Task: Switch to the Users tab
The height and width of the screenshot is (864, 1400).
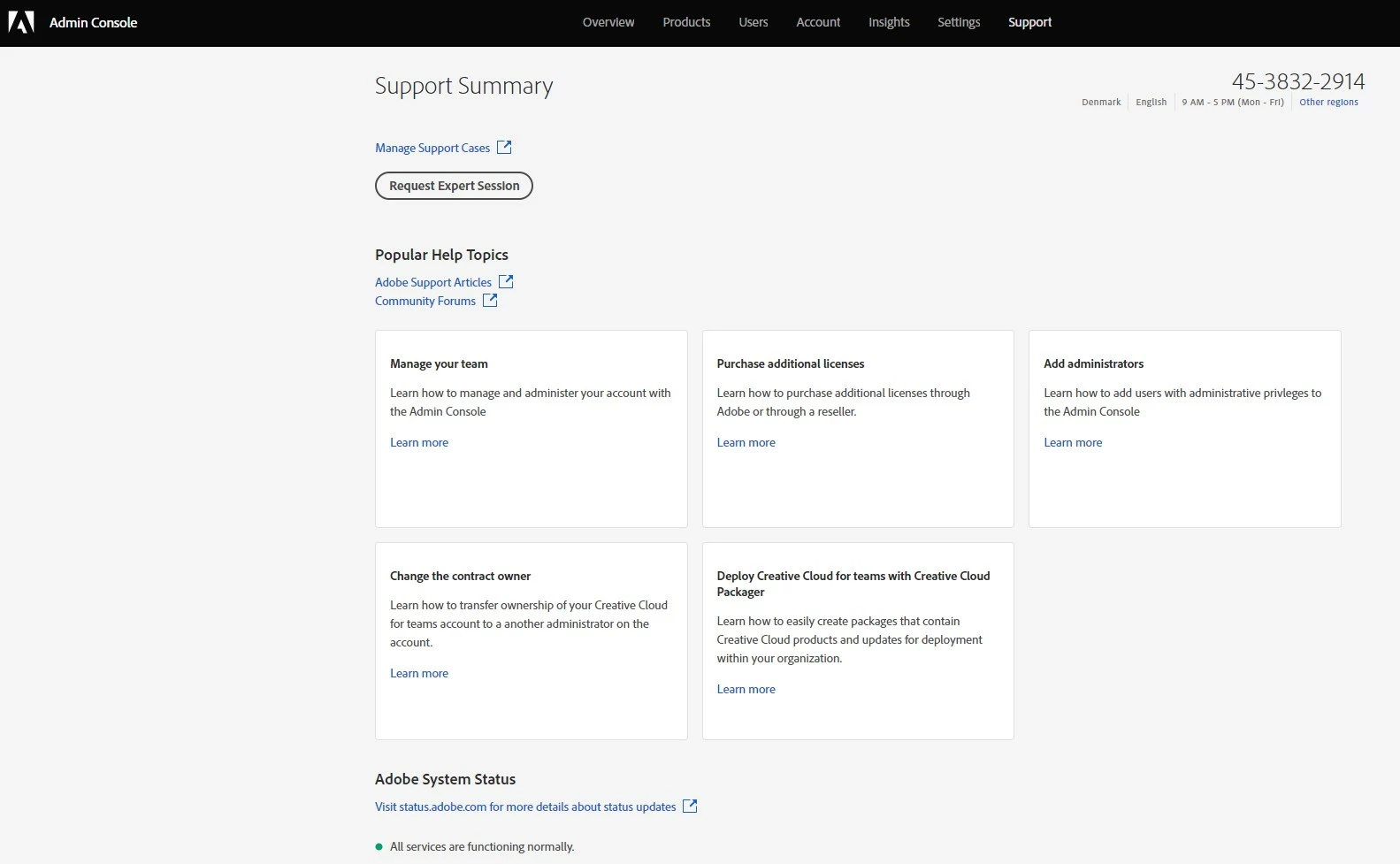Action: [754, 22]
